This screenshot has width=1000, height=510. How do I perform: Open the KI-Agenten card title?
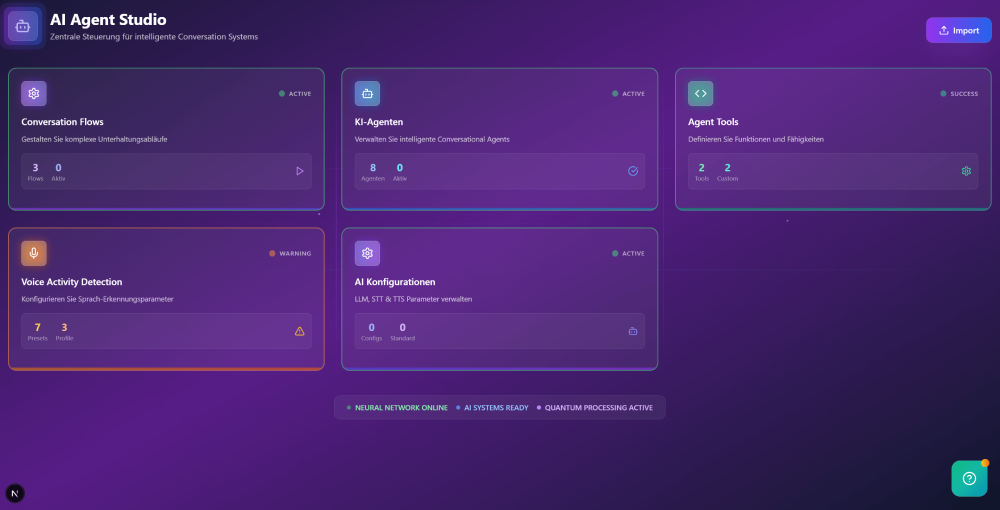coord(379,122)
